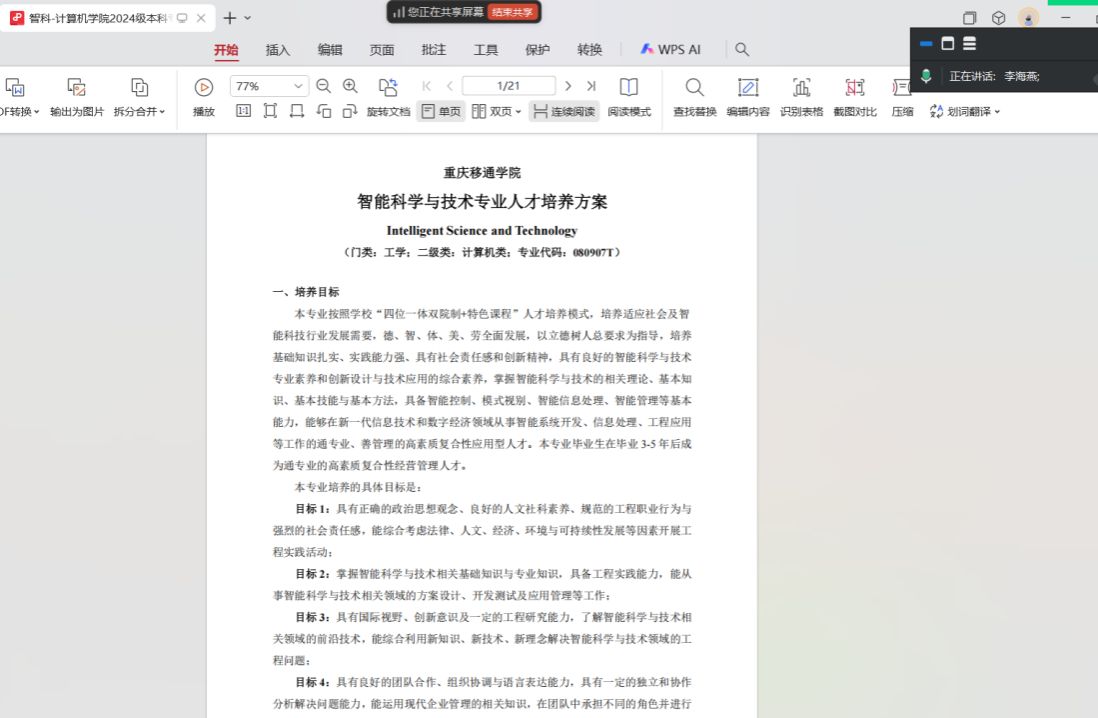This screenshot has height=718, width=1098.
Task: Click 结束共享 to stop screen sharing
Action: 513,12
